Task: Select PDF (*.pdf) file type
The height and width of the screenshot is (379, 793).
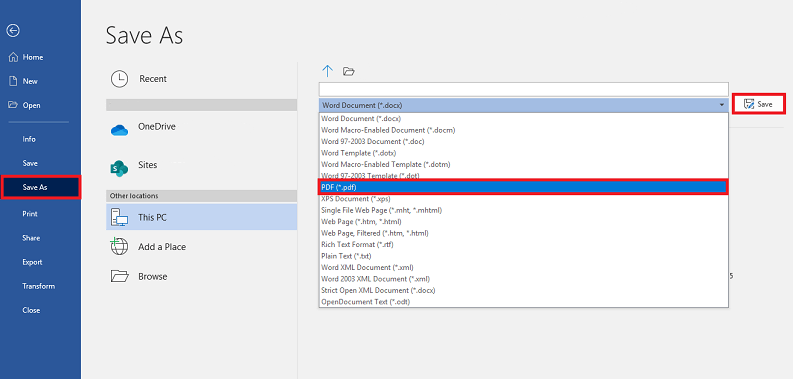Action: (523, 187)
